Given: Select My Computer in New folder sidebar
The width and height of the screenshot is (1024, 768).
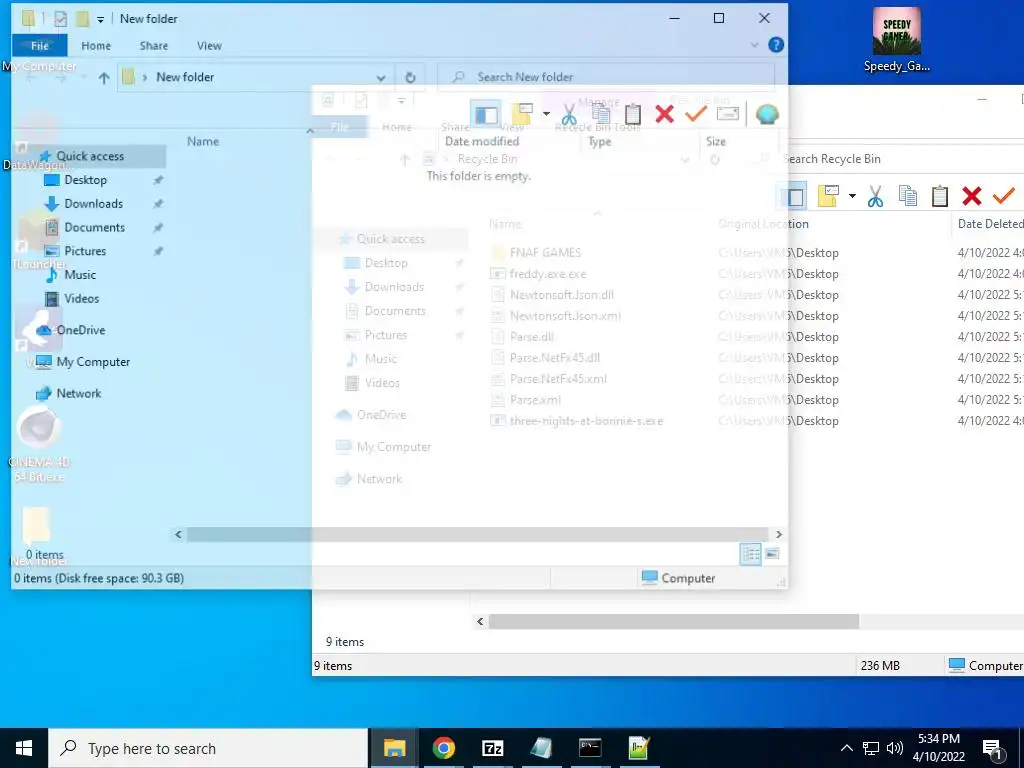Looking at the screenshot, I should click(93, 362).
